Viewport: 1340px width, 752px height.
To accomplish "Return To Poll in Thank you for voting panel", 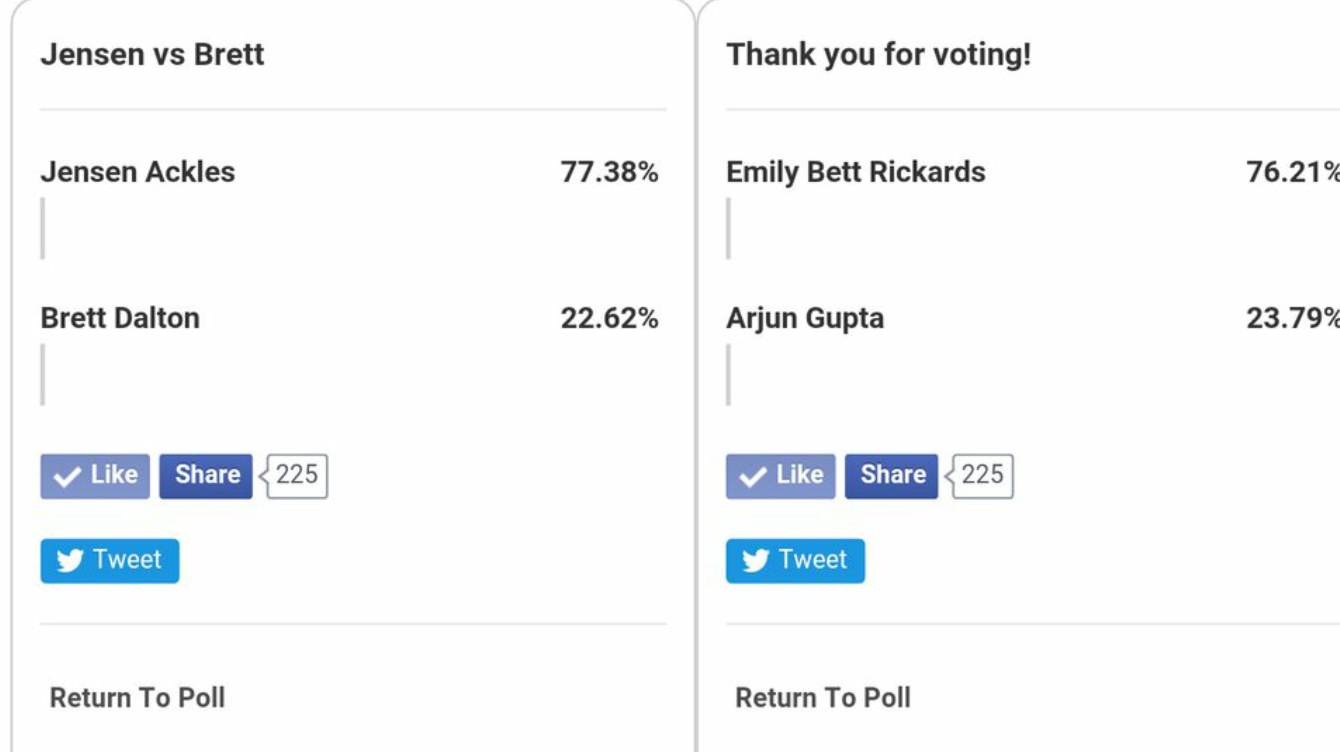I will point(823,698).
